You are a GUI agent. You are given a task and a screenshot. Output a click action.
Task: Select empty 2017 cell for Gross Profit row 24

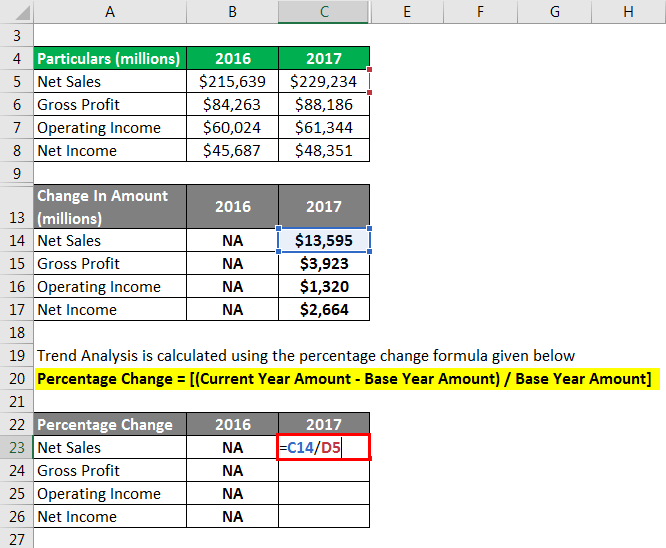click(324, 470)
